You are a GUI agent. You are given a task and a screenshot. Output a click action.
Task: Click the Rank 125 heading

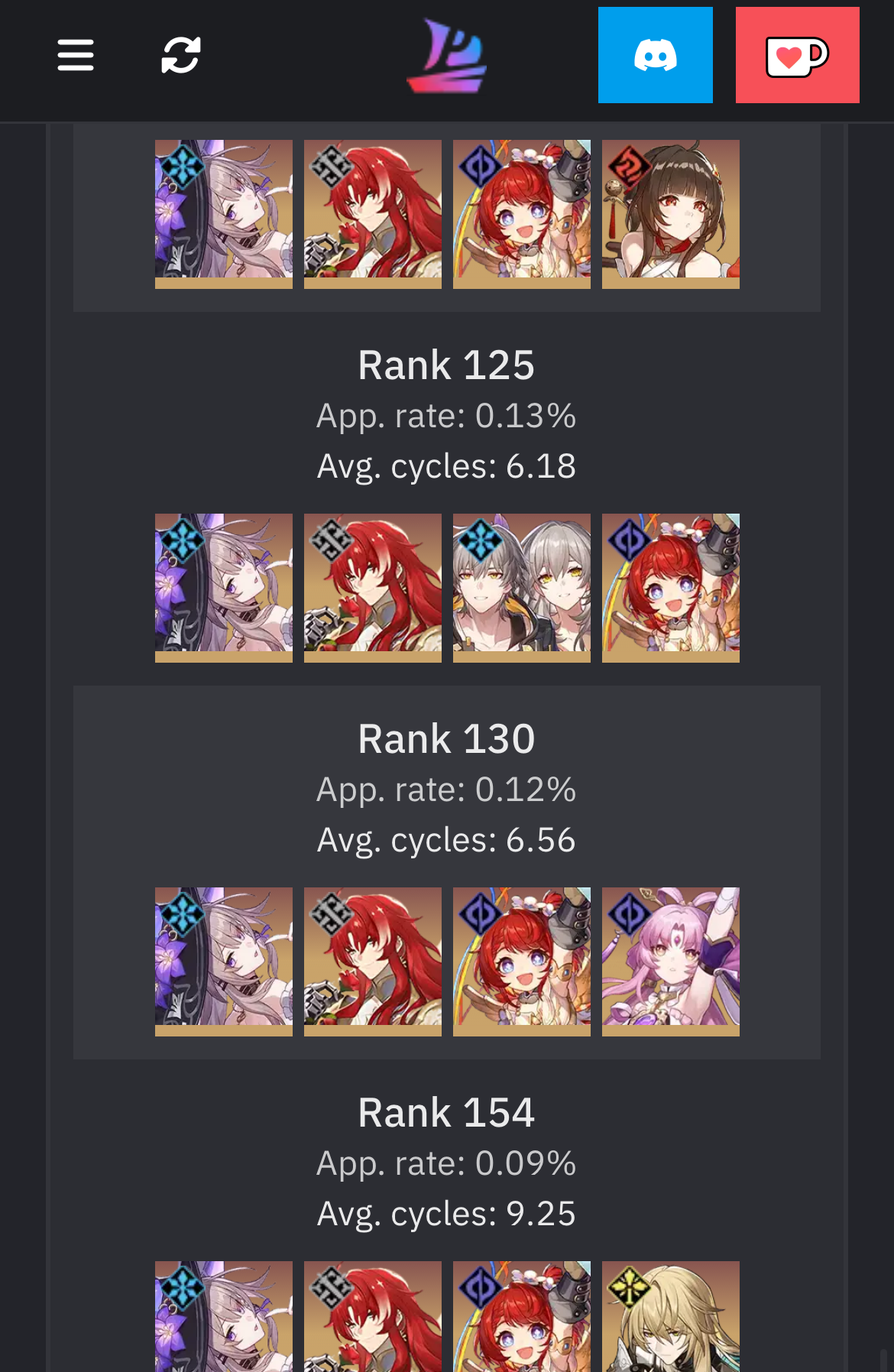click(x=447, y=365)
